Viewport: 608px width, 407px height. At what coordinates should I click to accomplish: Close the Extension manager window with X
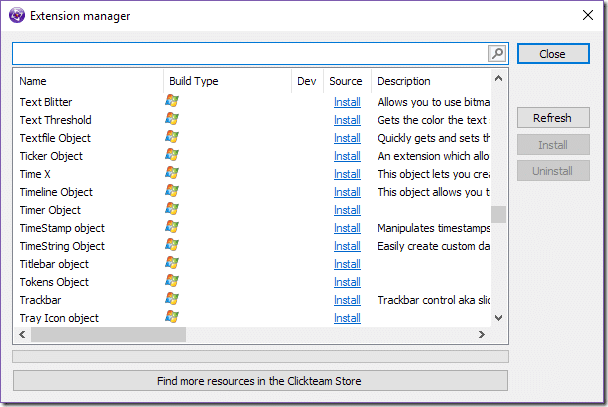[x=588, y=15]
